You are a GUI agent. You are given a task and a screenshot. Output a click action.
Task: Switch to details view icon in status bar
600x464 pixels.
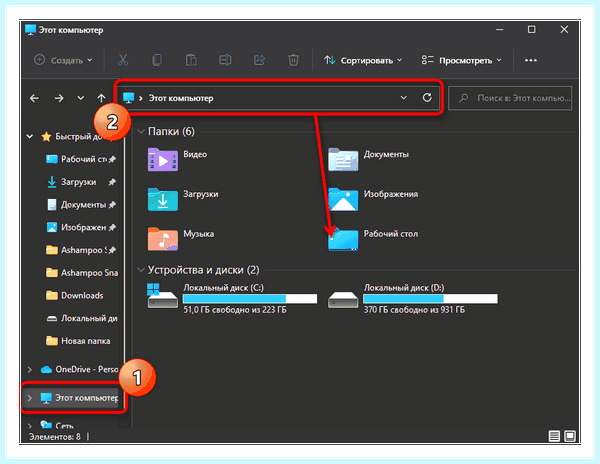click(554, 436)
